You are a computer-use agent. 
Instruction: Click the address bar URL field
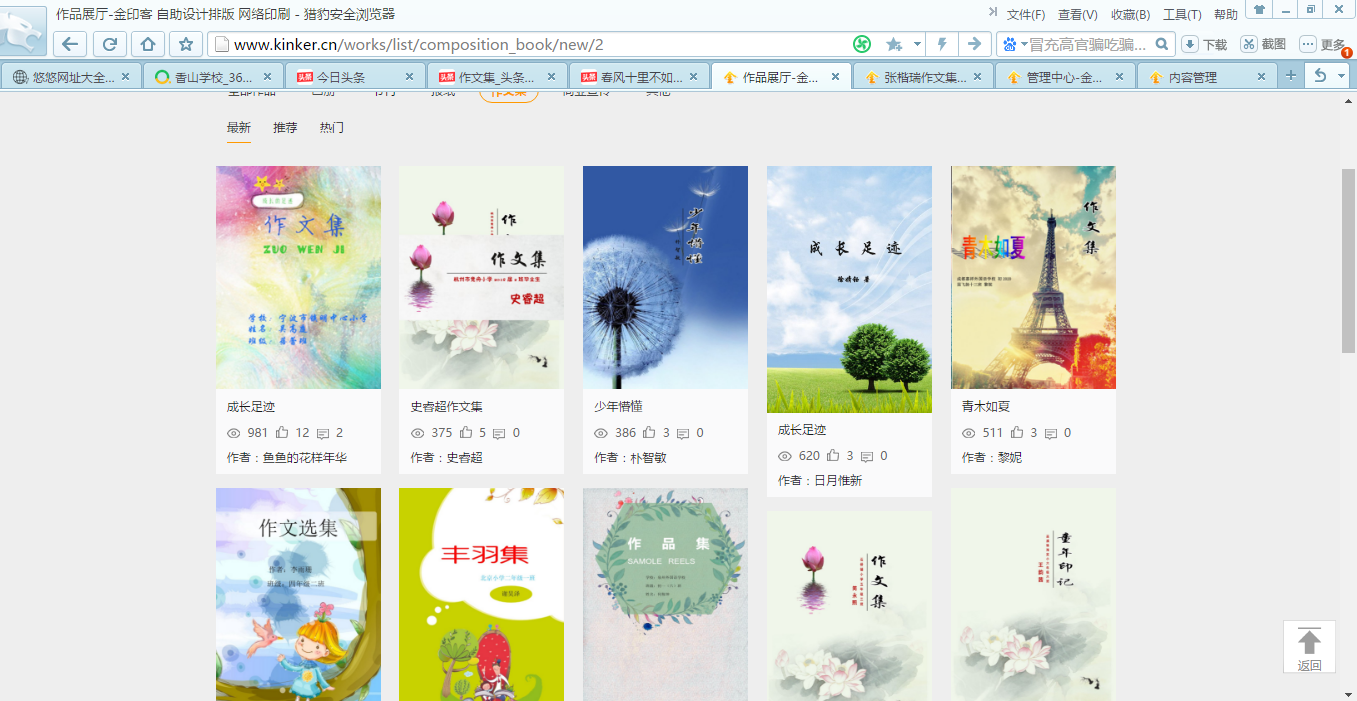click(x=530, y=44)
